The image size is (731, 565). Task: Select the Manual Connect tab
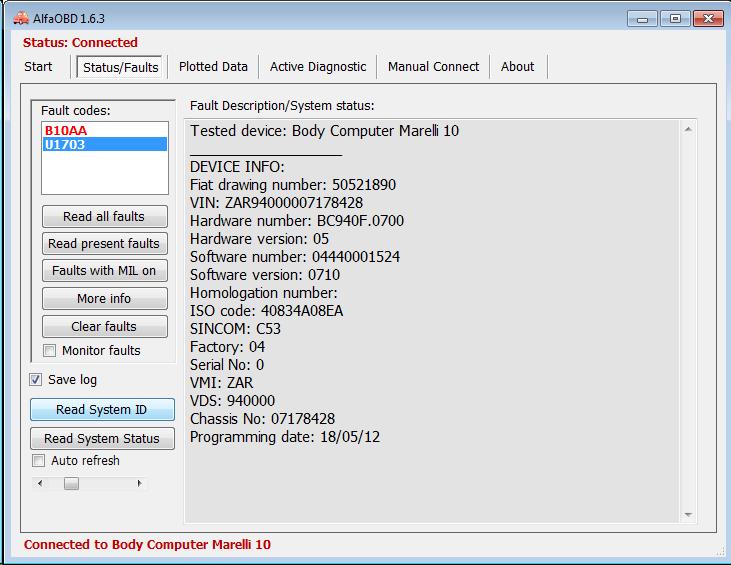433,67
